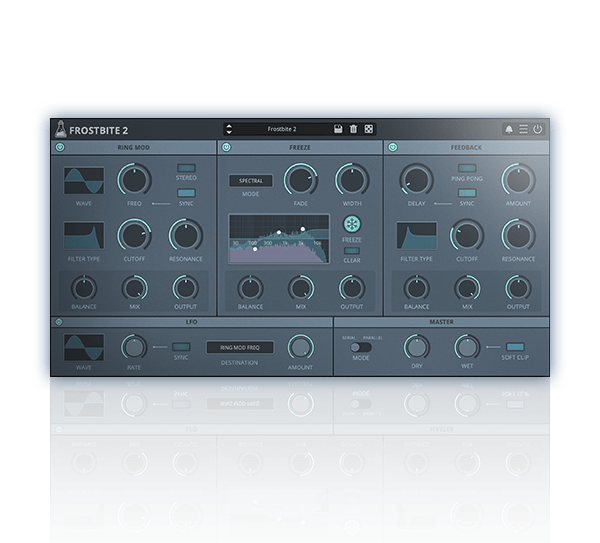The width and height of the screenshot is (600, 543).
Task: Enable the Ring Mod STEREO switch
Action: pos(186,168)
